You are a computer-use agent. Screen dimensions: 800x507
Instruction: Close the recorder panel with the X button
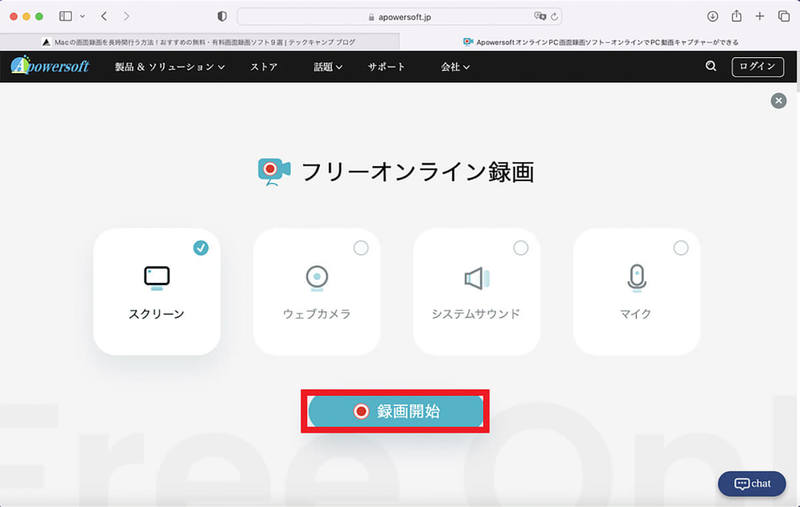tap(778, 101)
